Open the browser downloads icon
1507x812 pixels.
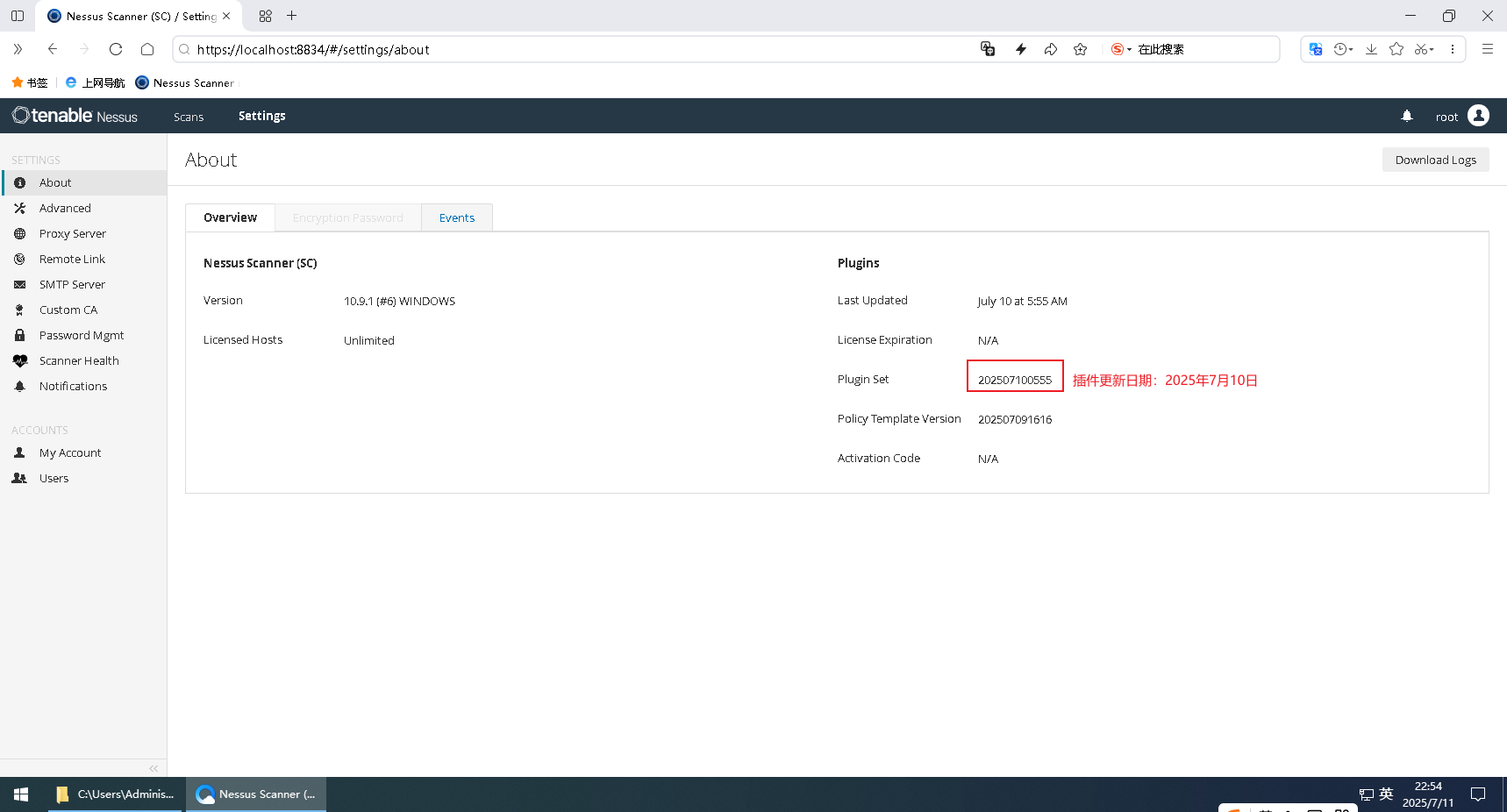pos(1371,49)
